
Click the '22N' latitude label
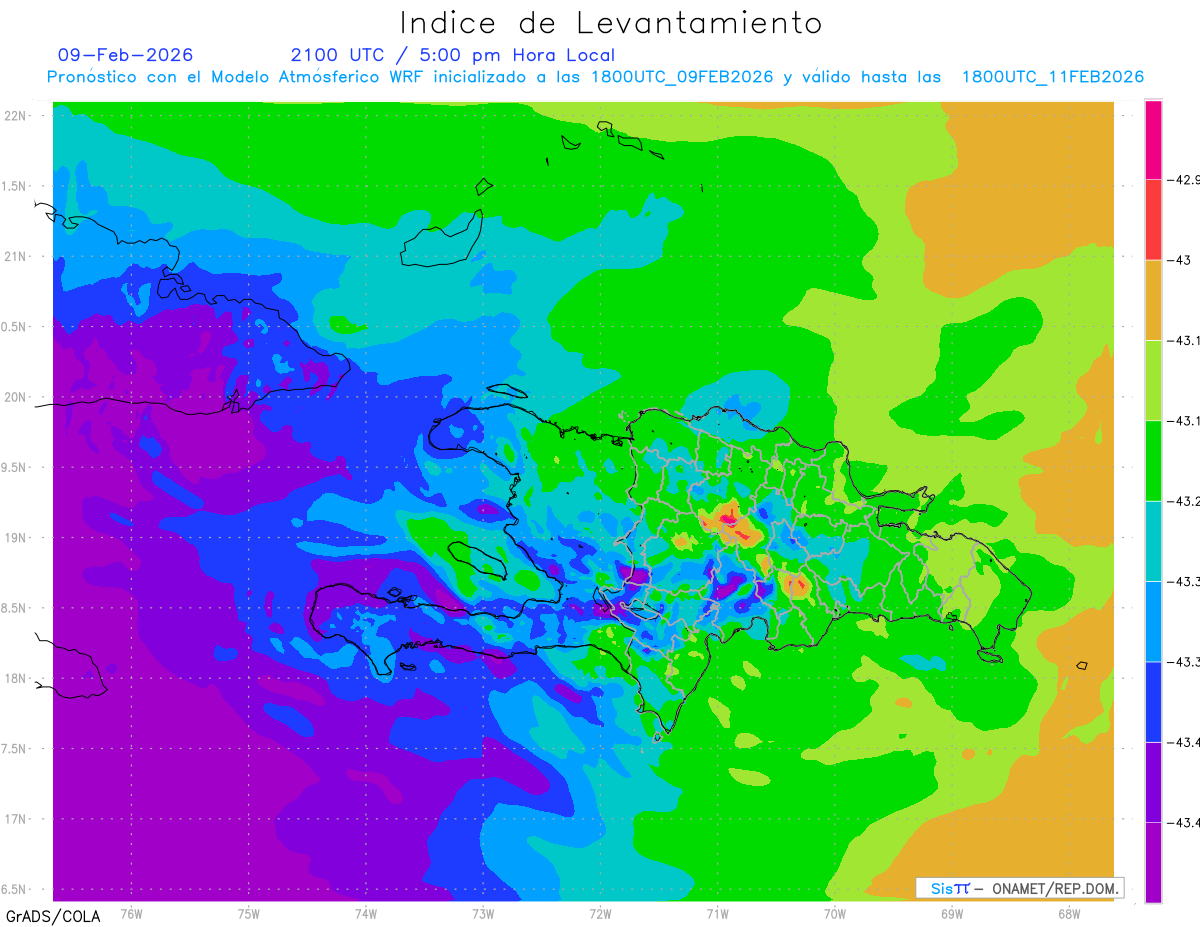click(16, 116)
